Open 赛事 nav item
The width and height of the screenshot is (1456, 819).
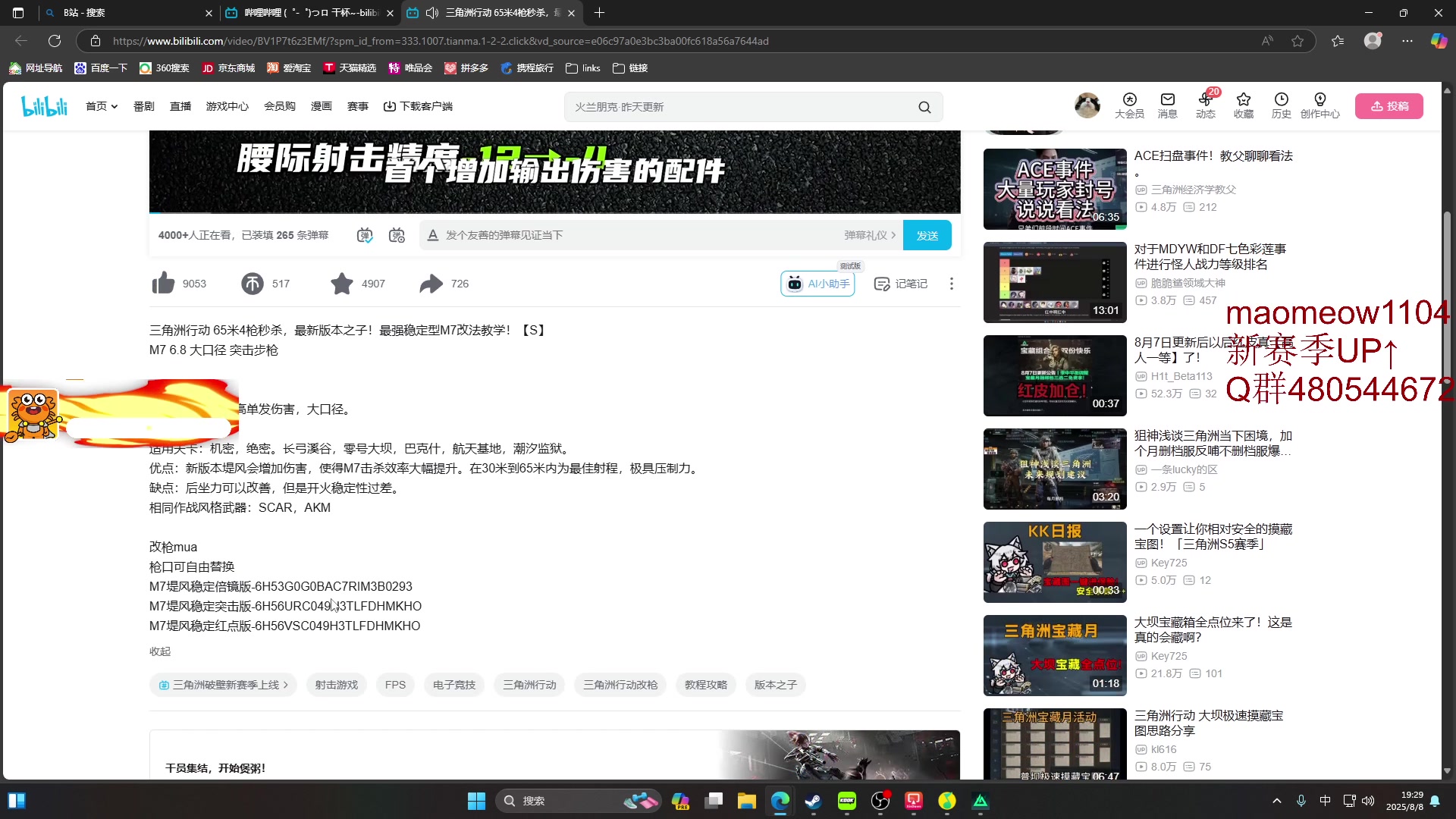click(x=358, y=106)
